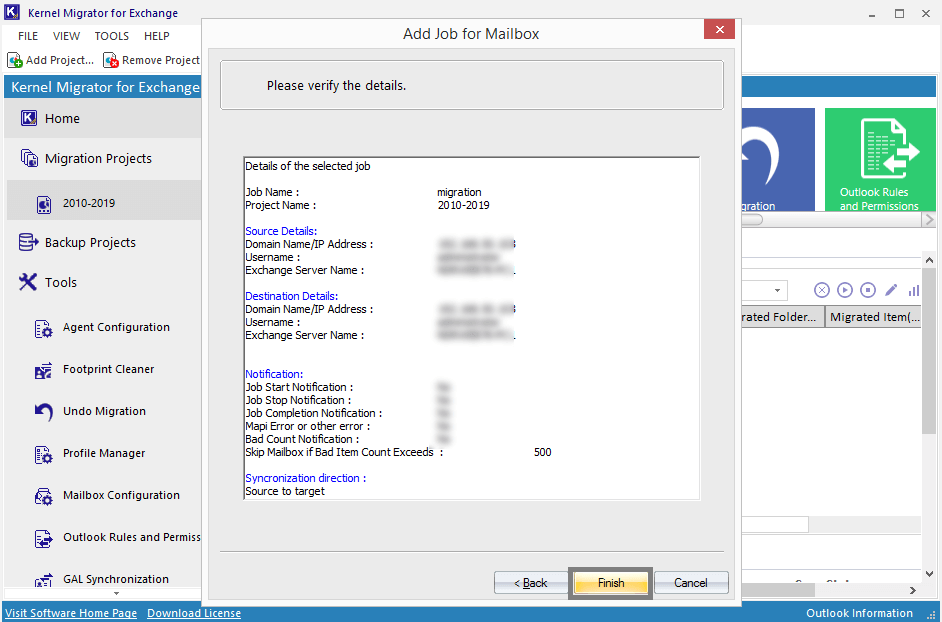Click the Notification heading text
This screenshot has width=942, height=622.
pyautogui.click(x=274, y=374)
